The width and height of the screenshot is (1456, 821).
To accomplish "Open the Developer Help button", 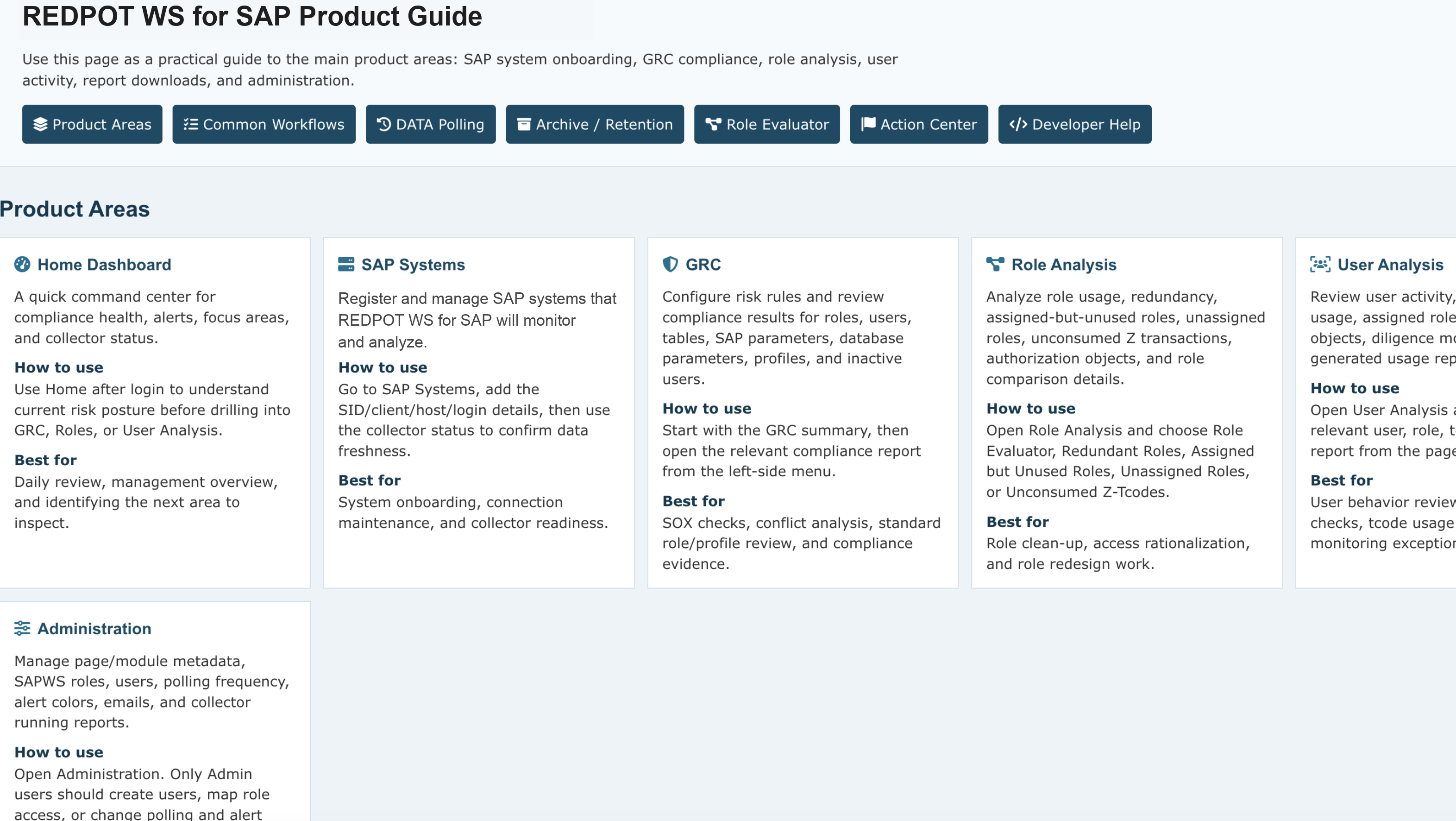I will pyautogui.click(x=1074, y=124).
